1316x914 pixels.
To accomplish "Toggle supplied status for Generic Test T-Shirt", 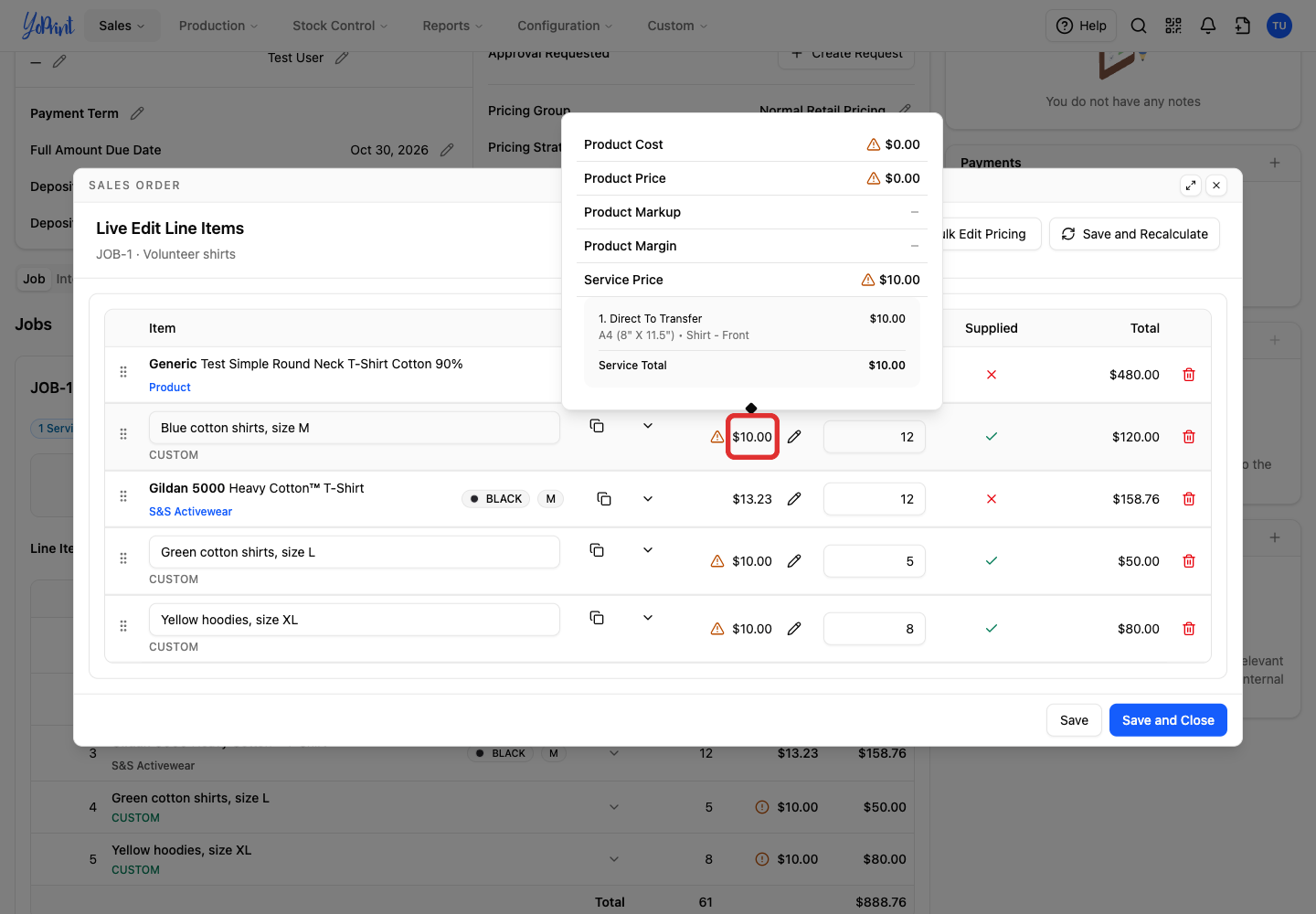I will click(x=992, y=375).
